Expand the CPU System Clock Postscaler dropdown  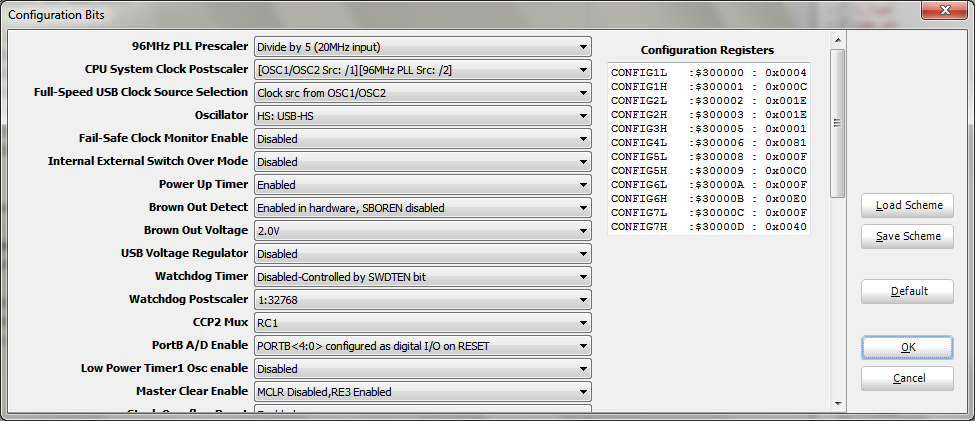point(422,70)
